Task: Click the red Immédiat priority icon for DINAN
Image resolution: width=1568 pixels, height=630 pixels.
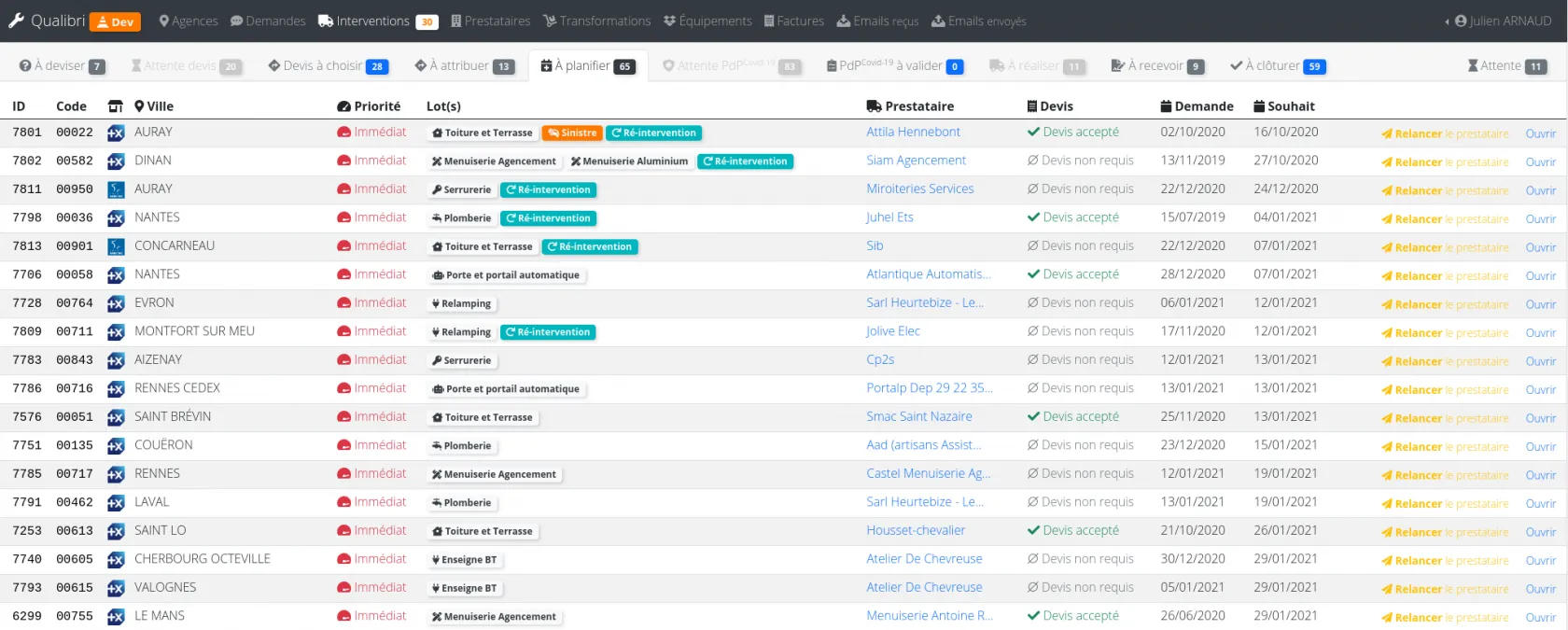Action: tap(343, 161)
